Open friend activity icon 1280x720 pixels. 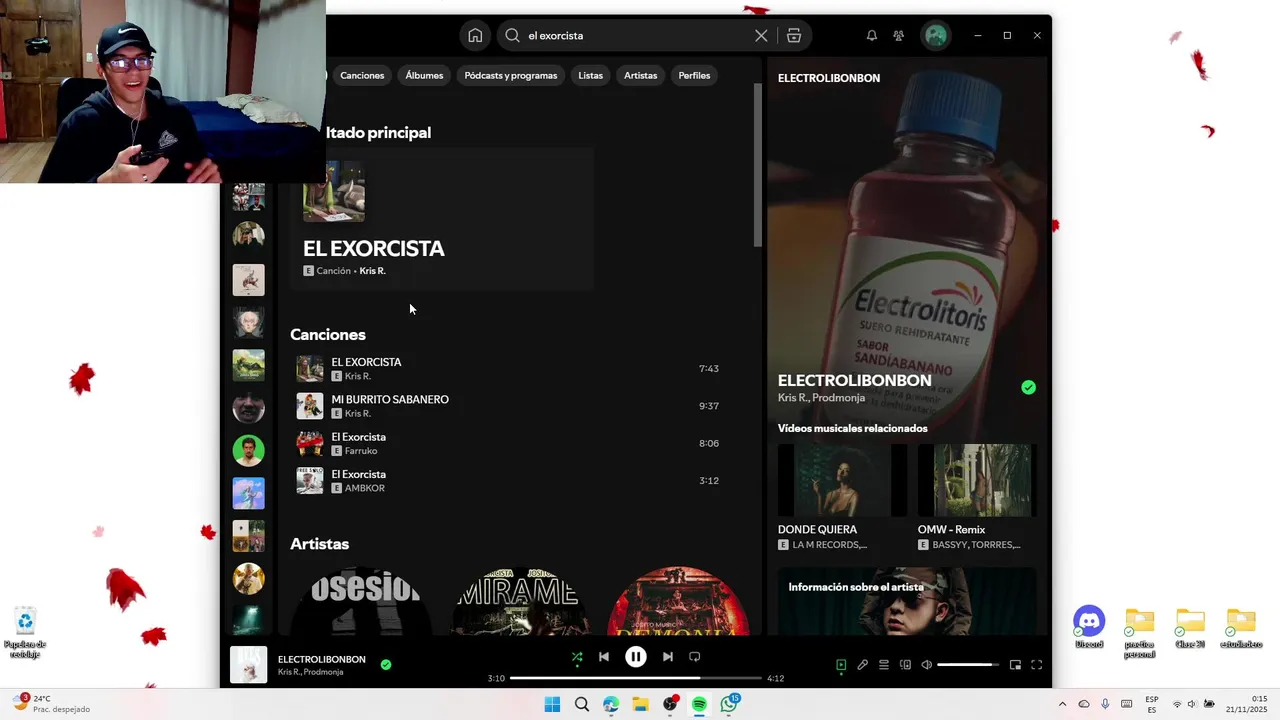pos(899,36)
